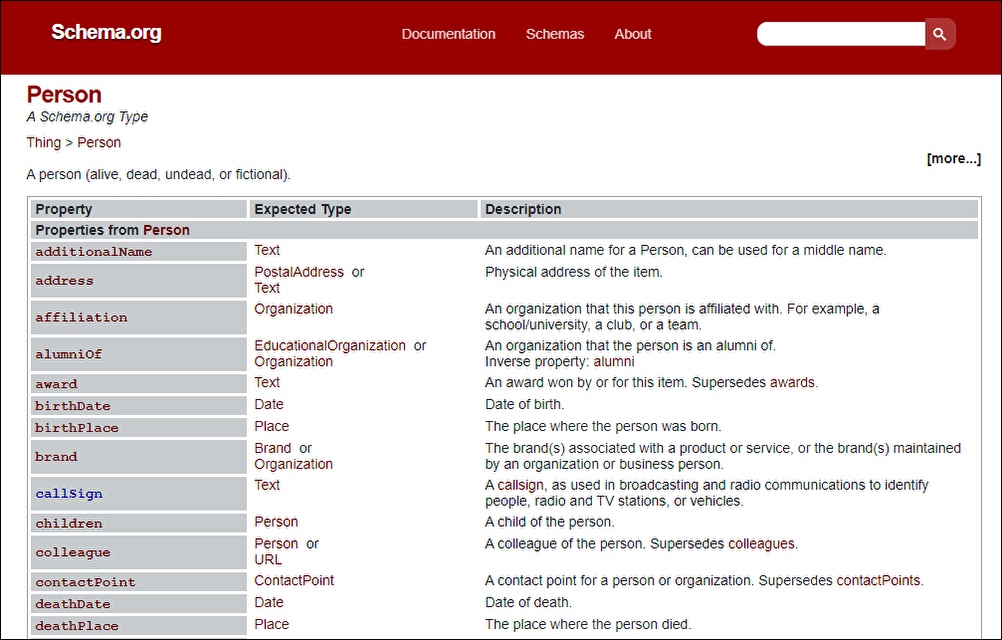Click 'The place where the person died.'

tap(588, 625)
